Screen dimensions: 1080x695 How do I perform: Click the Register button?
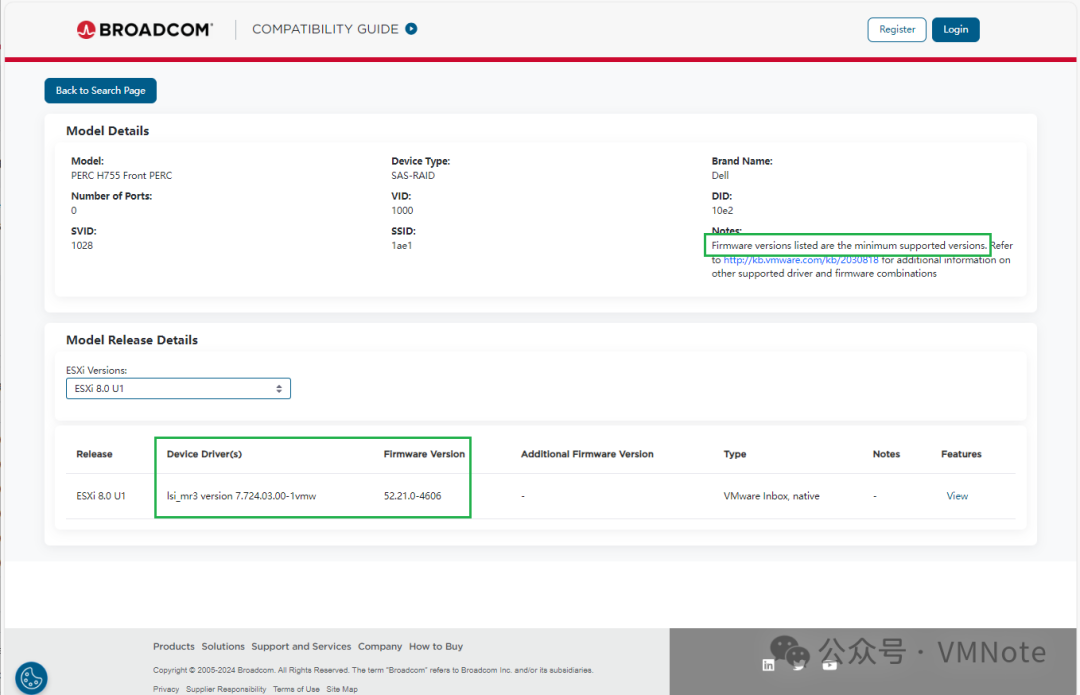pyautogui.click(x=897, y=30)
